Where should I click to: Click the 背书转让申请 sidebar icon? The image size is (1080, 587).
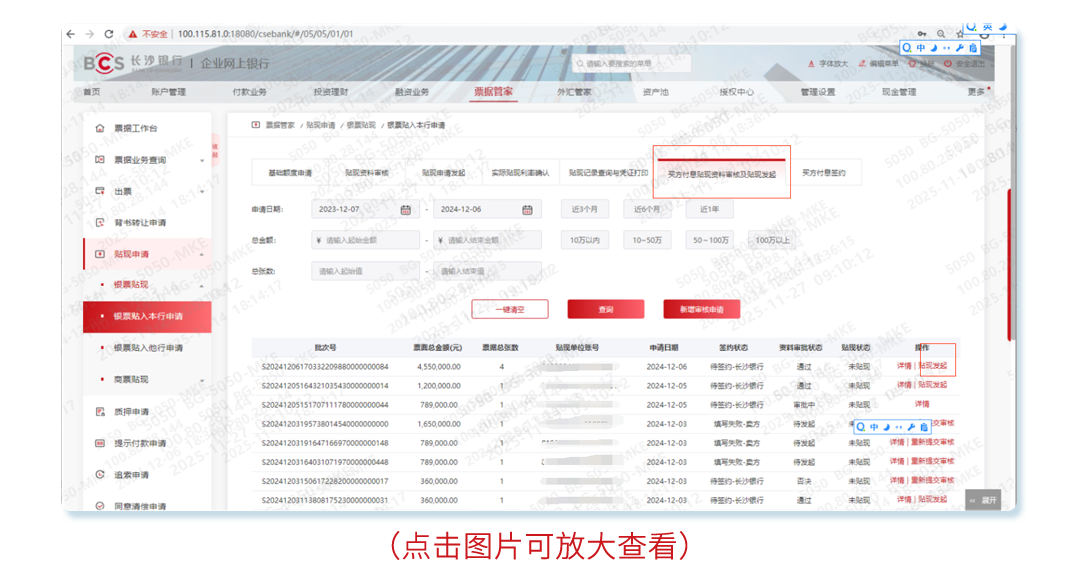pos(100,223)
